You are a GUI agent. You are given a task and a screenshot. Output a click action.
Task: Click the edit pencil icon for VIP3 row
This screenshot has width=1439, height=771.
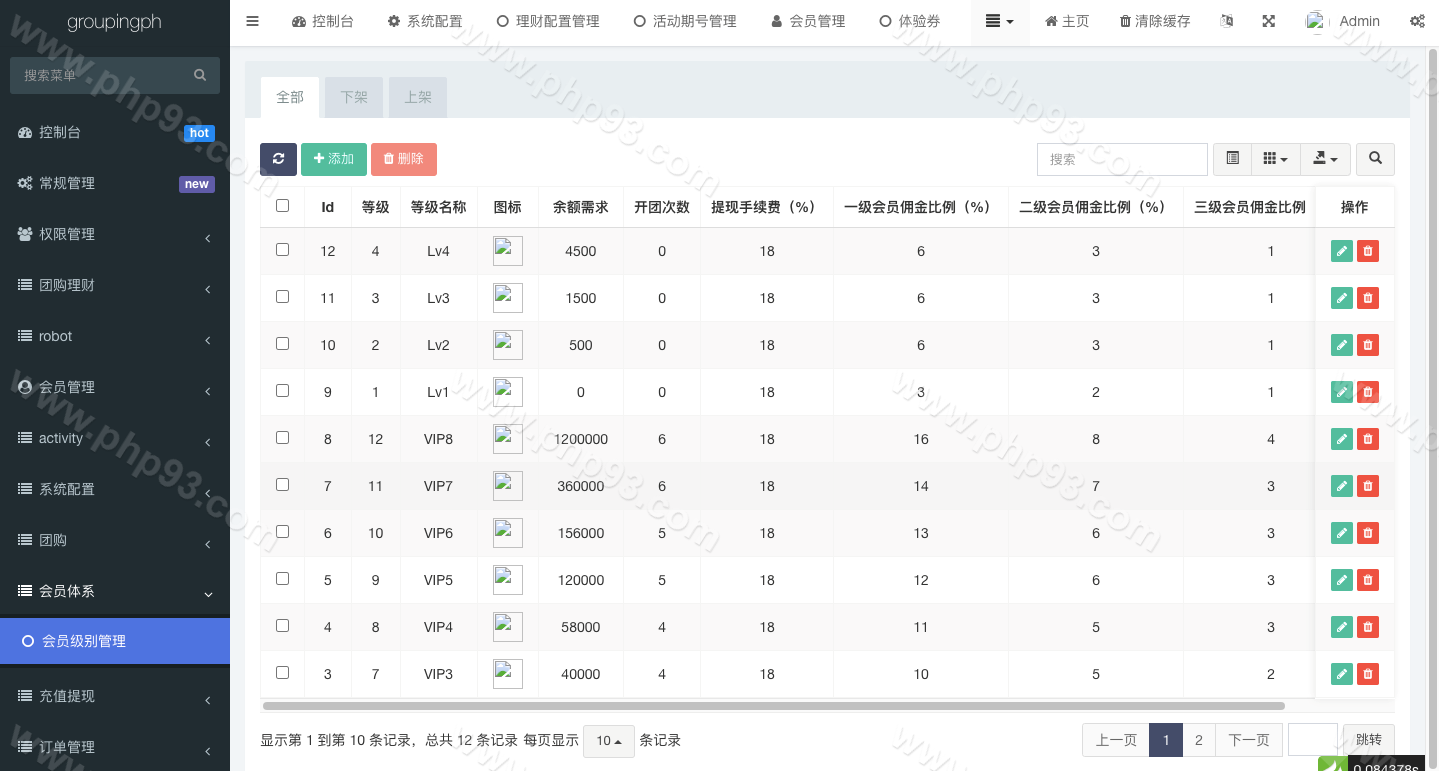[1341, 674]
